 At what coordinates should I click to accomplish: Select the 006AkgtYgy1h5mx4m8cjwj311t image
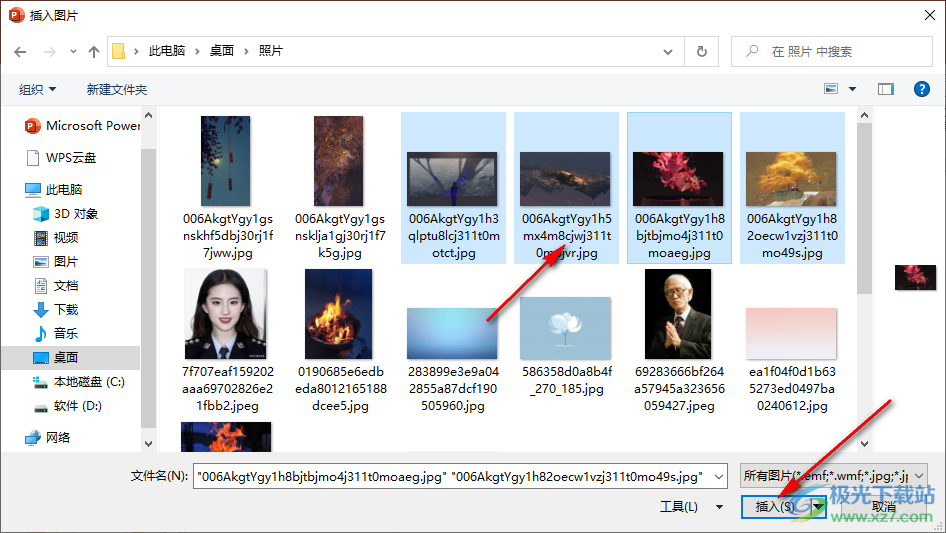point(566,188)
